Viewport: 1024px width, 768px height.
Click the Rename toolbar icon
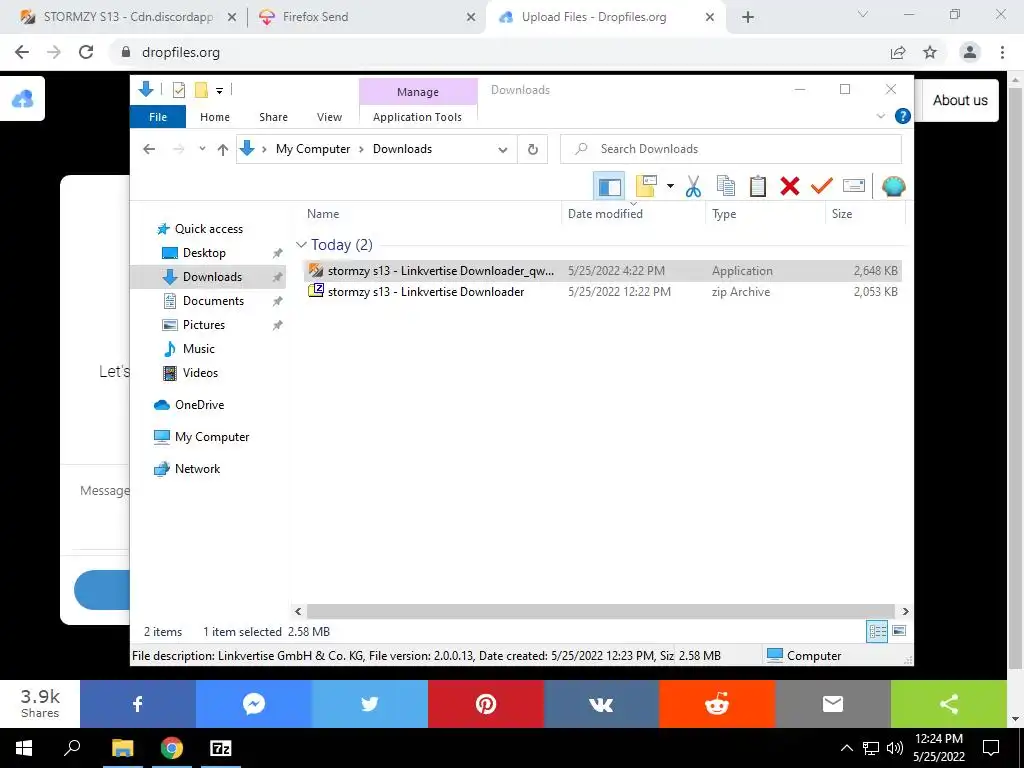pyautogui.click(x=854, y=186)
